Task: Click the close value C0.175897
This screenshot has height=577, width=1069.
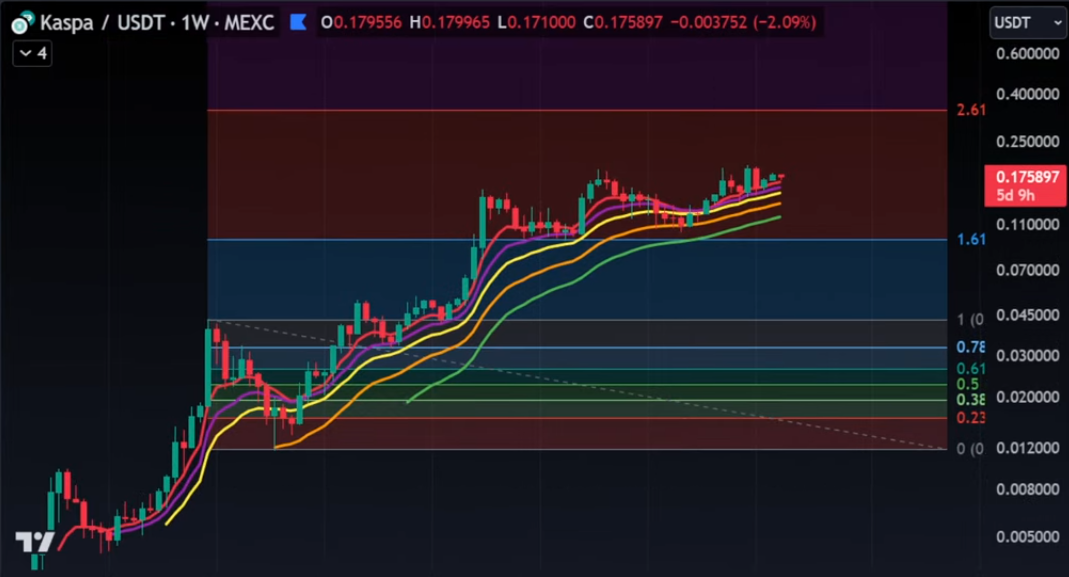Action: coord(623,23)
